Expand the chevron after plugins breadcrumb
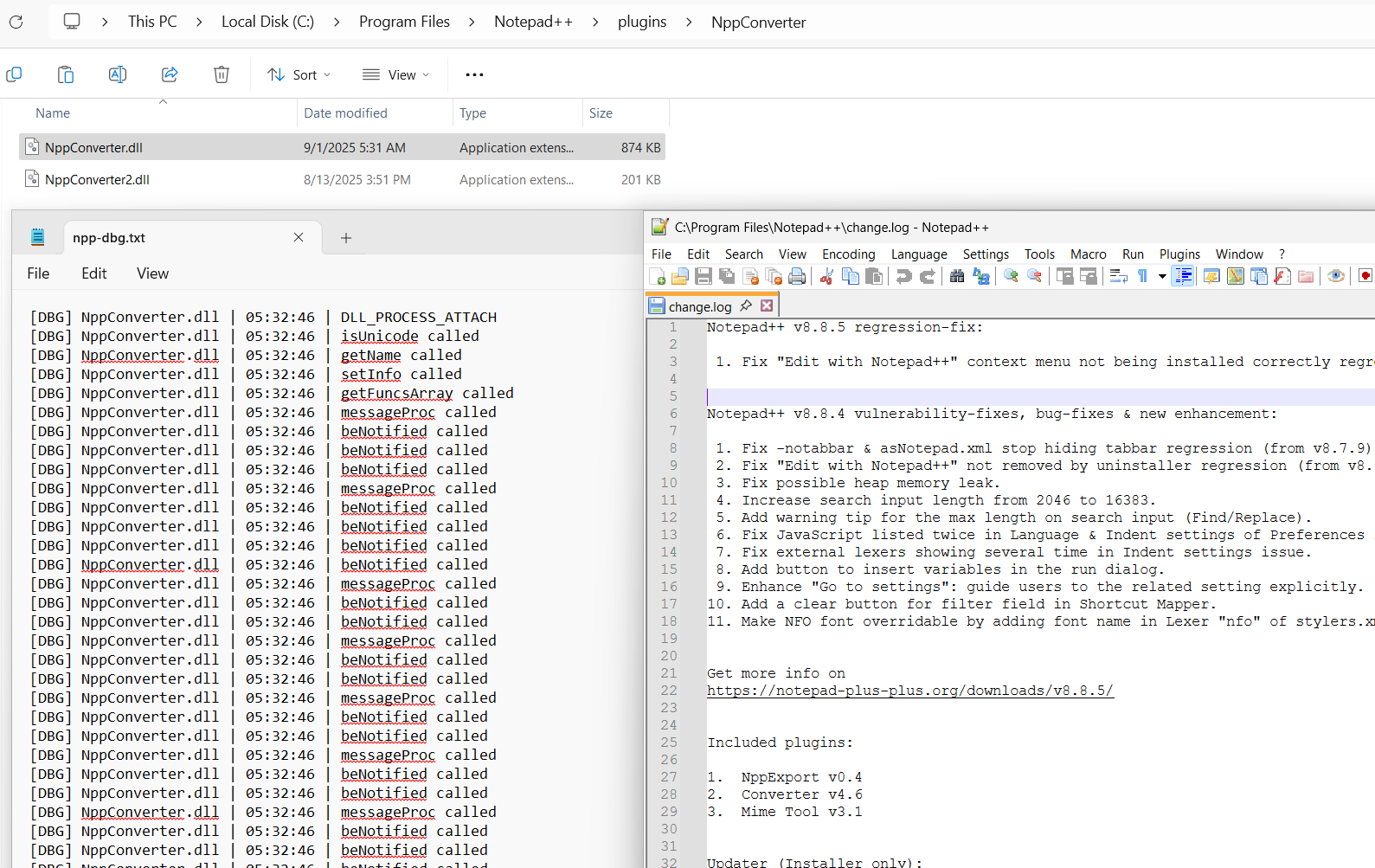Viewport: 1375px width, 868px height. [689, 22]
